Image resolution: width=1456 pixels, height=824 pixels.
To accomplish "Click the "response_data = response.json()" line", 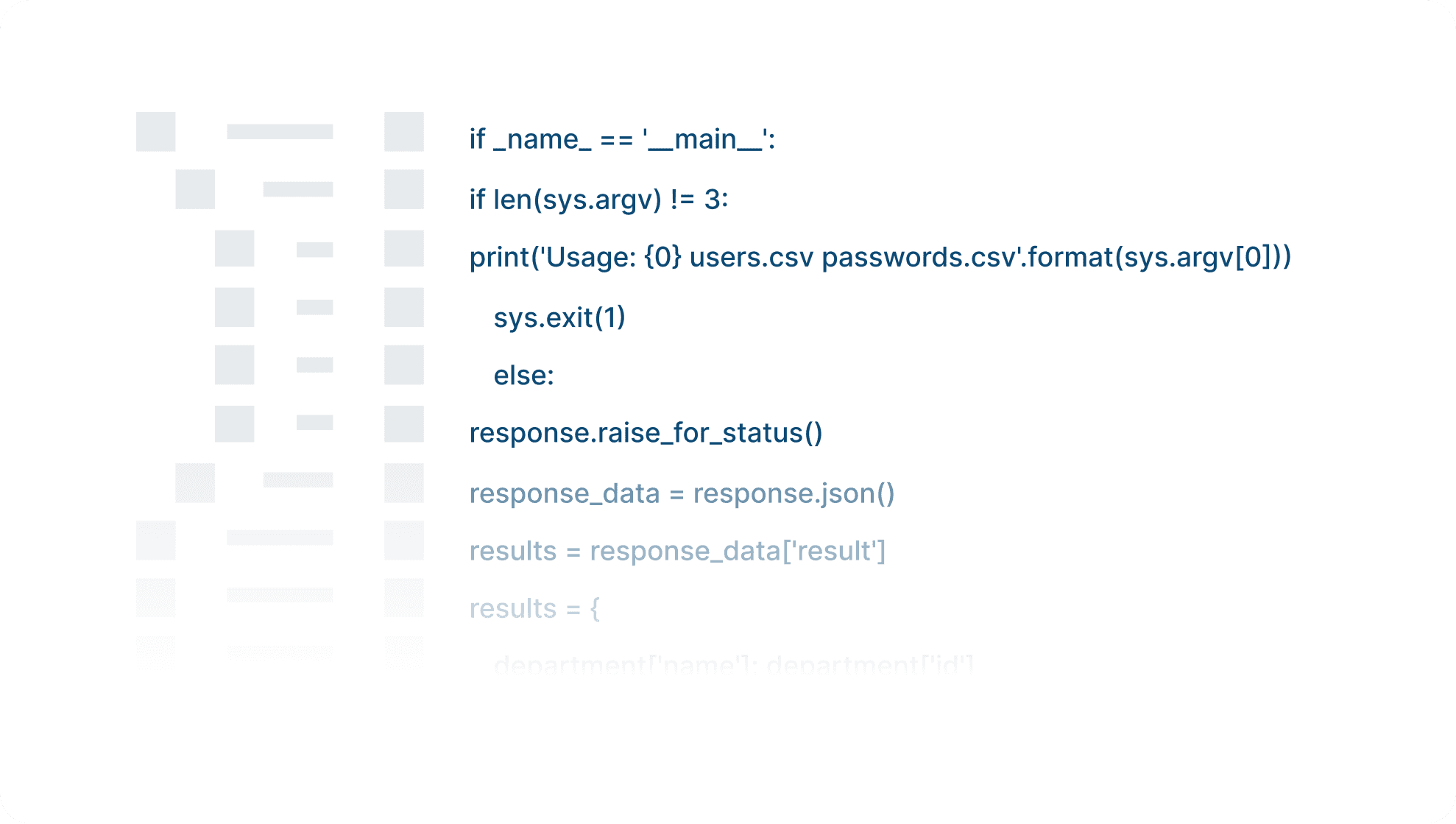I will [x=682, y=493].
